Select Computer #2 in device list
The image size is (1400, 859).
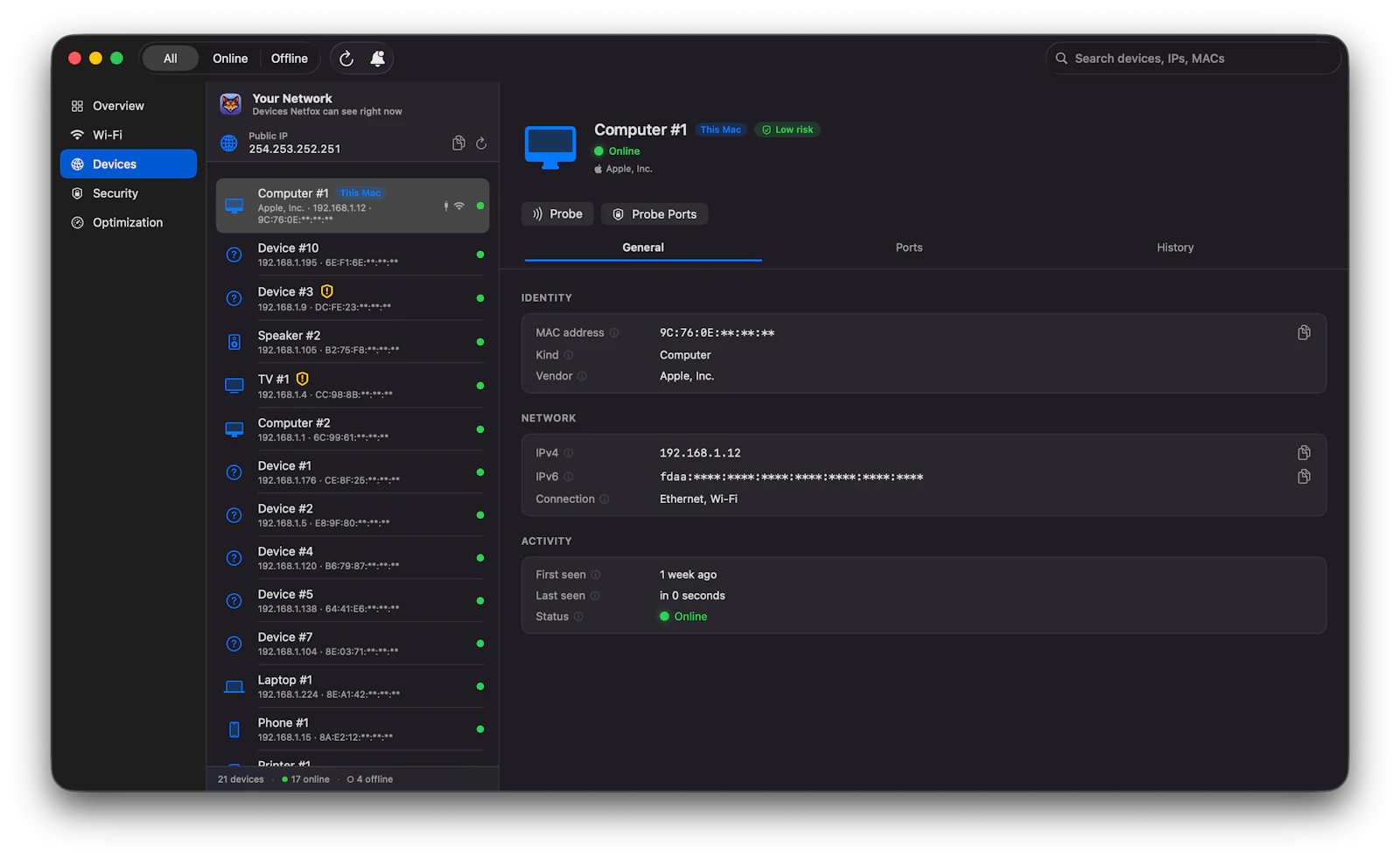coord(353,429)
